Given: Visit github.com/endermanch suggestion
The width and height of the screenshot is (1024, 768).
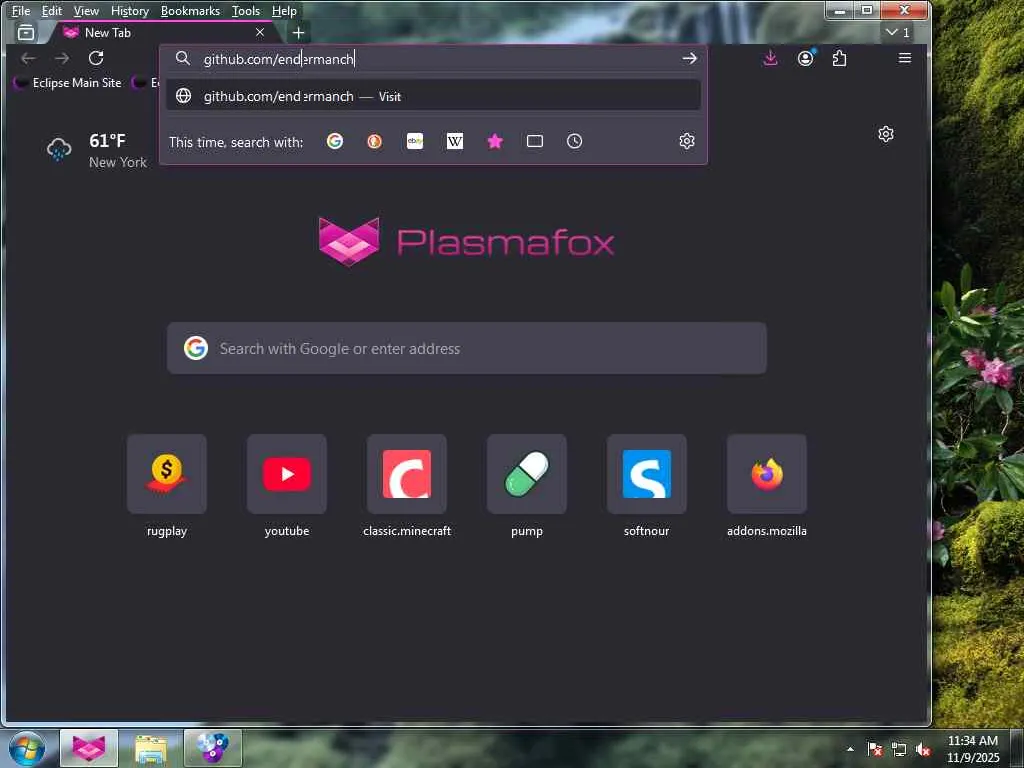Looking at the screenshot, I should 433,96.
